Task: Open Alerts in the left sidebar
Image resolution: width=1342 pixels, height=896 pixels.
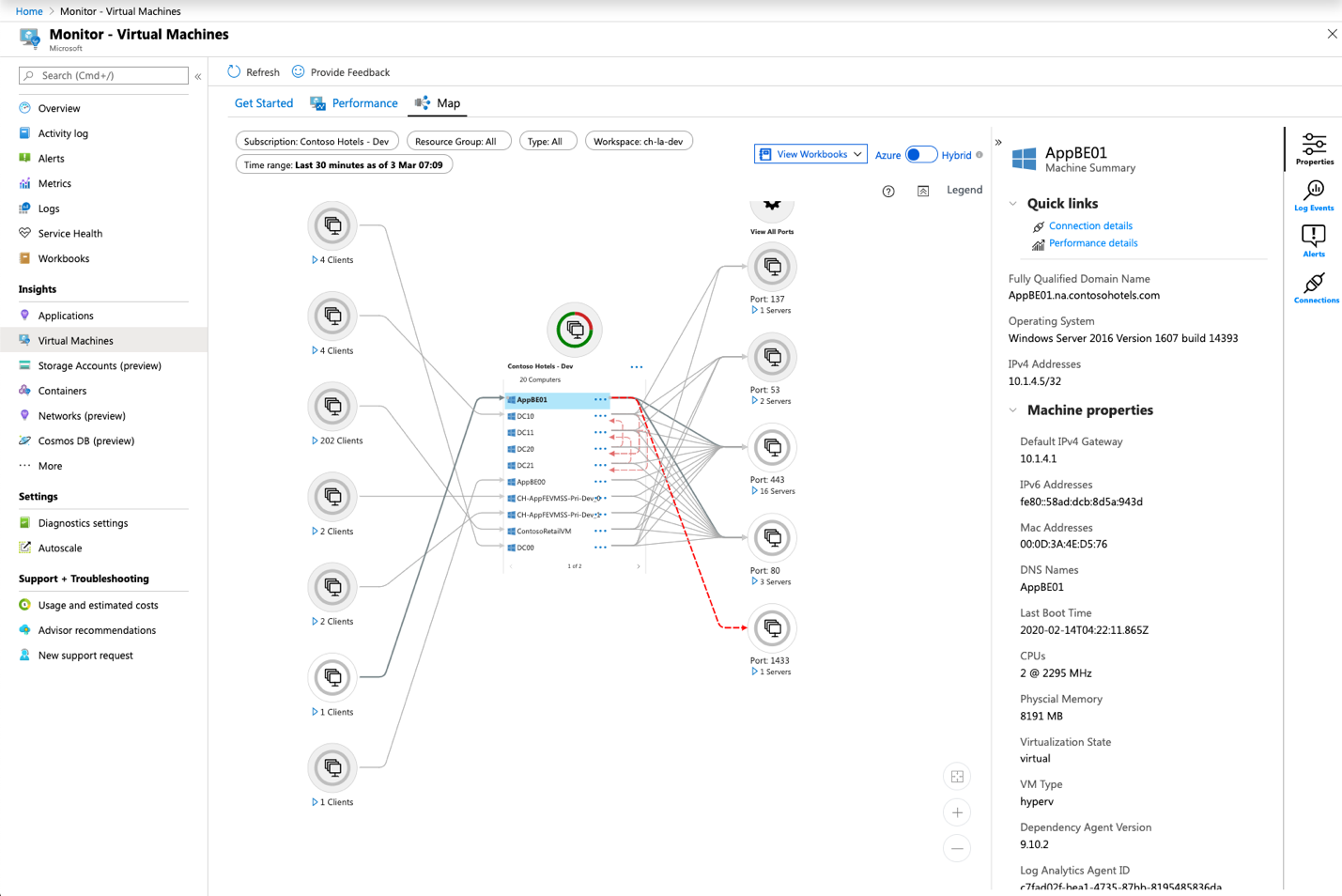Action: coord(51,159)
